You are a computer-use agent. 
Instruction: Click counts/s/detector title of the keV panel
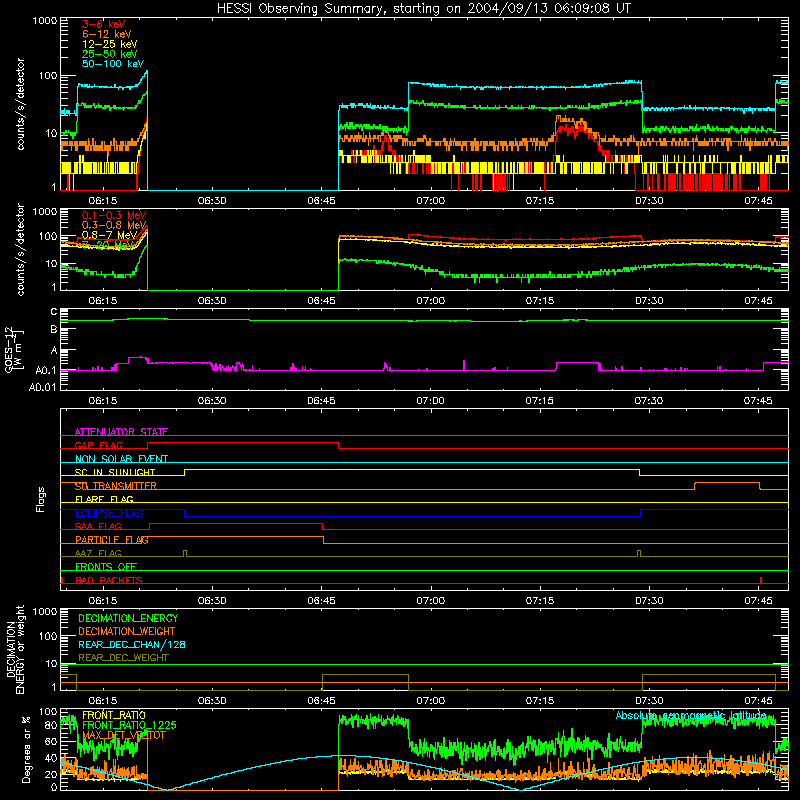20,104
